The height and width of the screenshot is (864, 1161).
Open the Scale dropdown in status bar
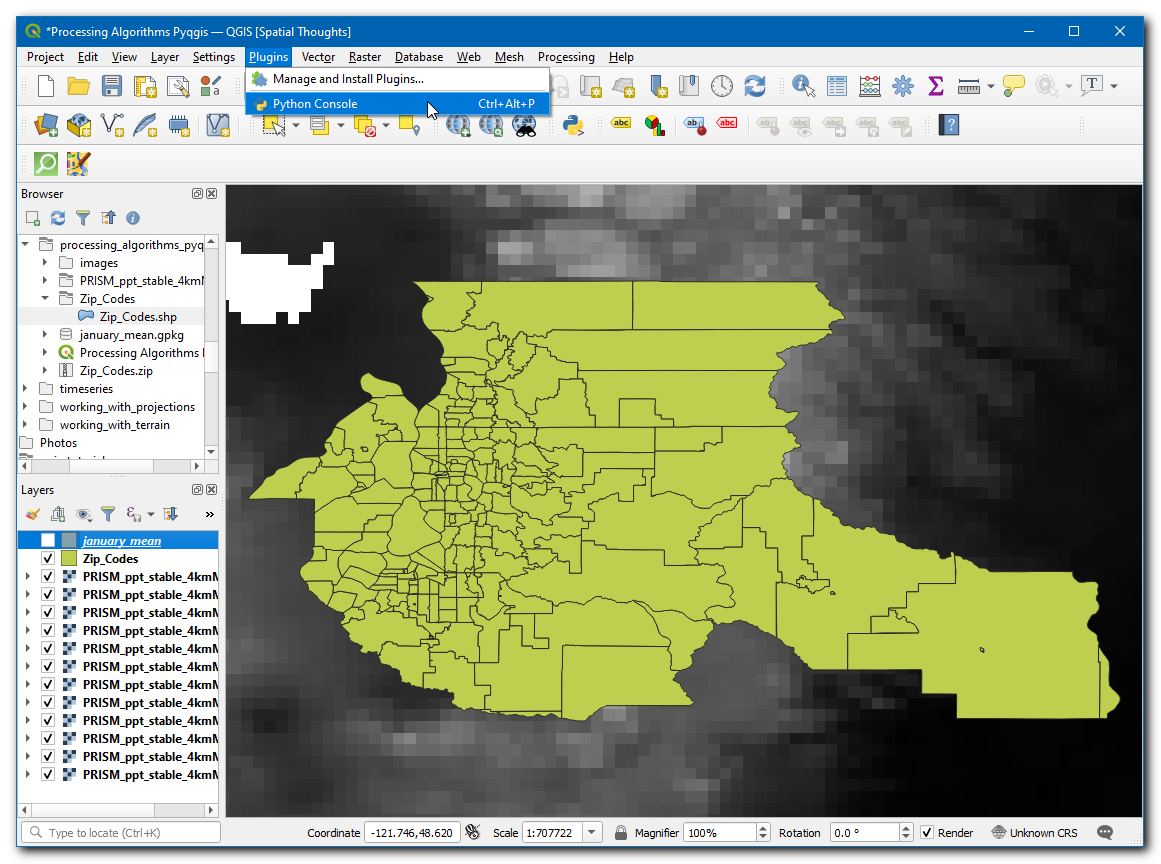(593, 833)
